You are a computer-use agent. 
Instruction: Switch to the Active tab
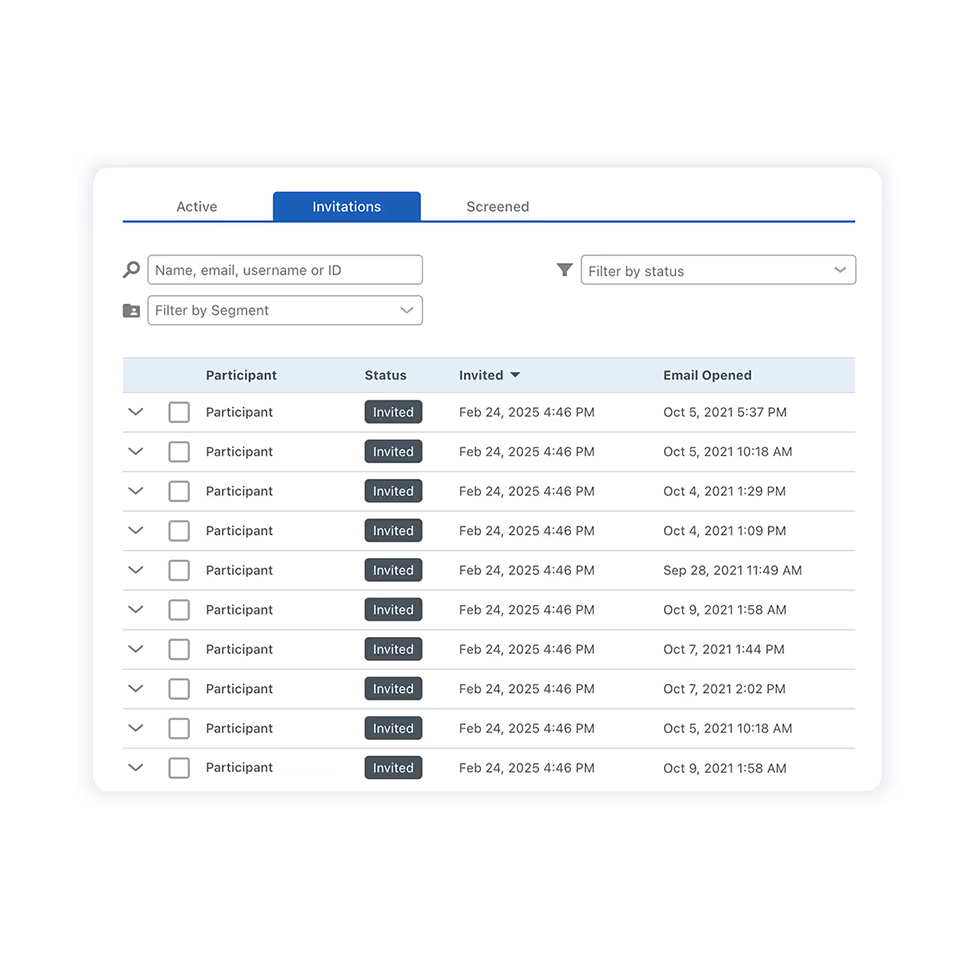pyautogui.click(x=197, y=207)
